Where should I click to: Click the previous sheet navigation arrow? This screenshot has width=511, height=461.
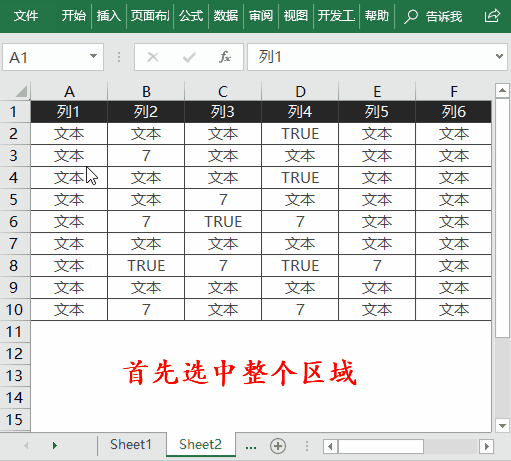click(x=26, y=446)
